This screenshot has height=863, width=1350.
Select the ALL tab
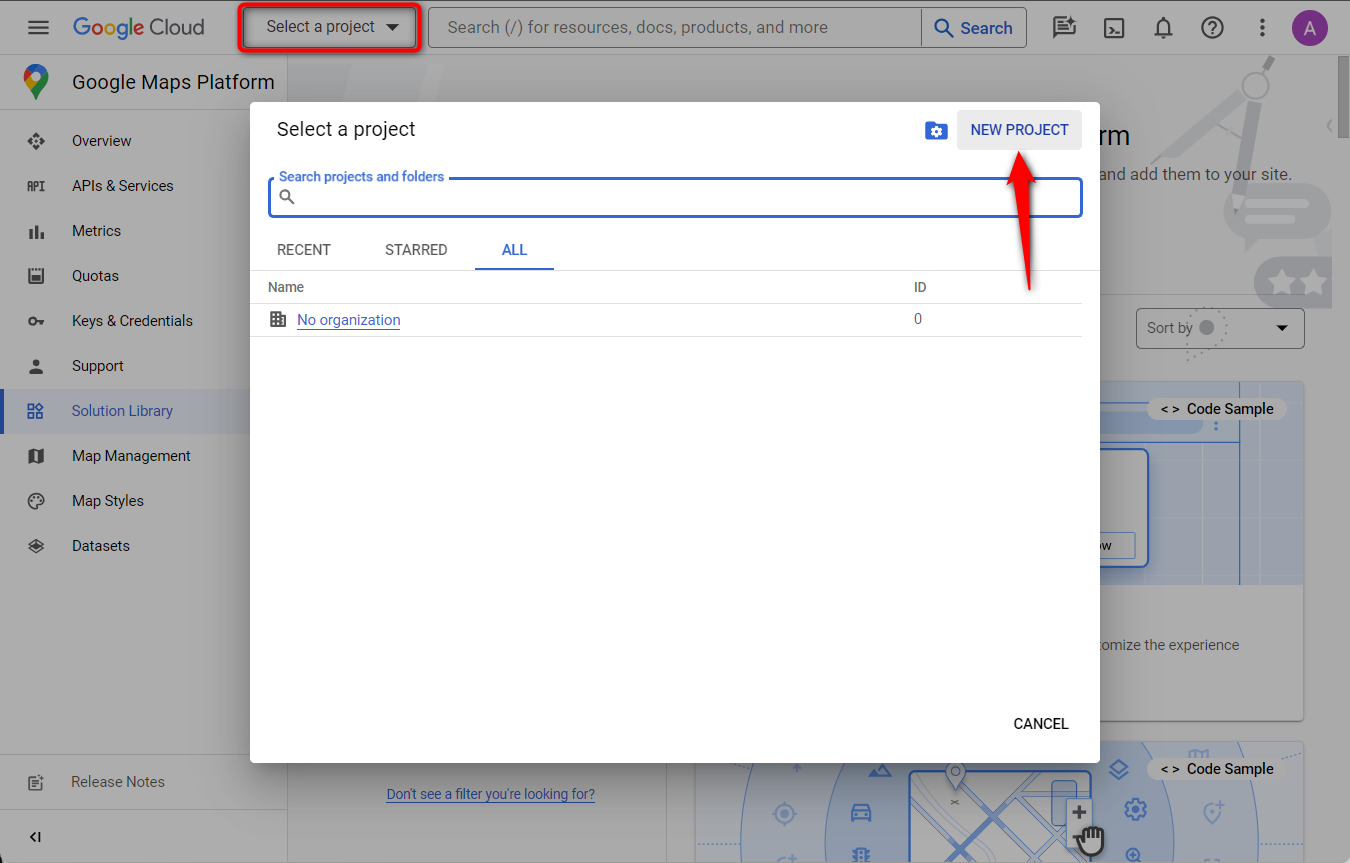(x=514, y=250)
